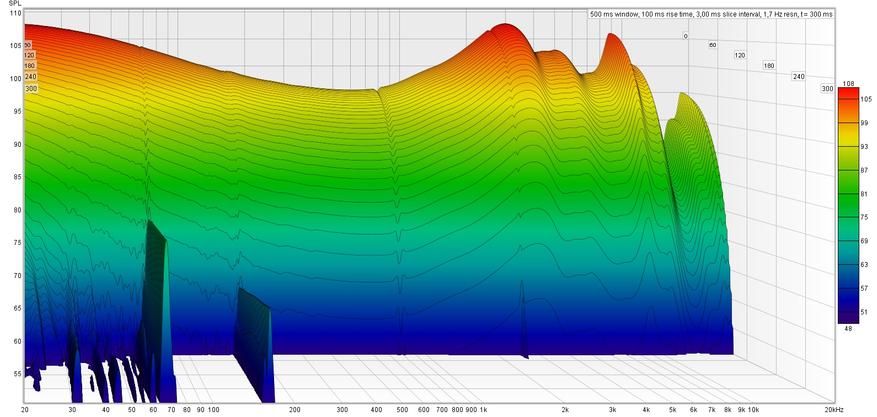
Task: Click the 3k frequency axis label
Action: pyautogui.click(x=614, y=410)
